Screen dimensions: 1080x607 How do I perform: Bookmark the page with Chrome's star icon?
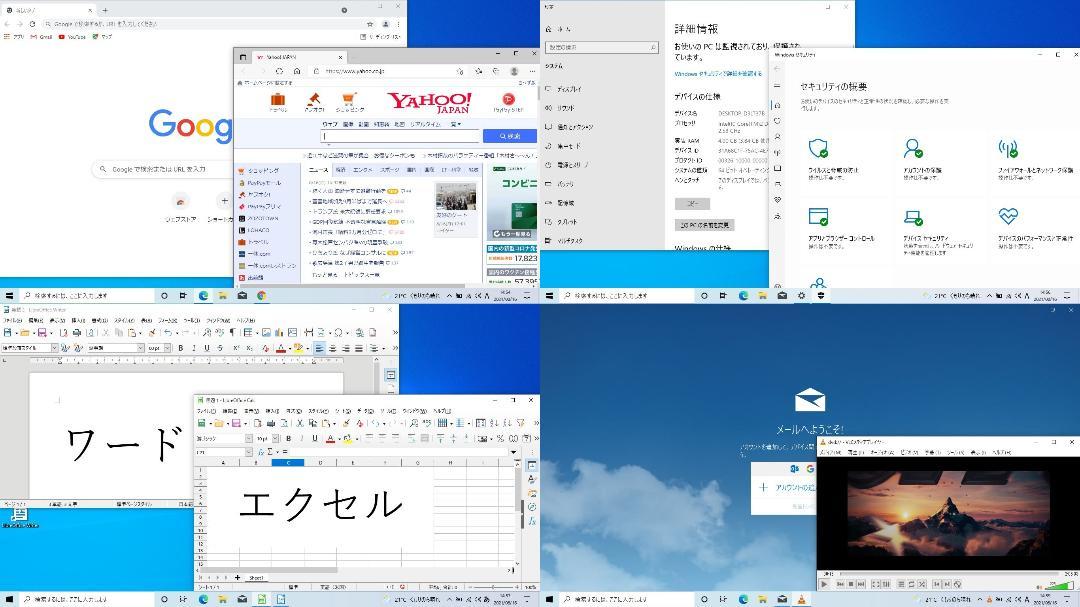click(370, 23)
